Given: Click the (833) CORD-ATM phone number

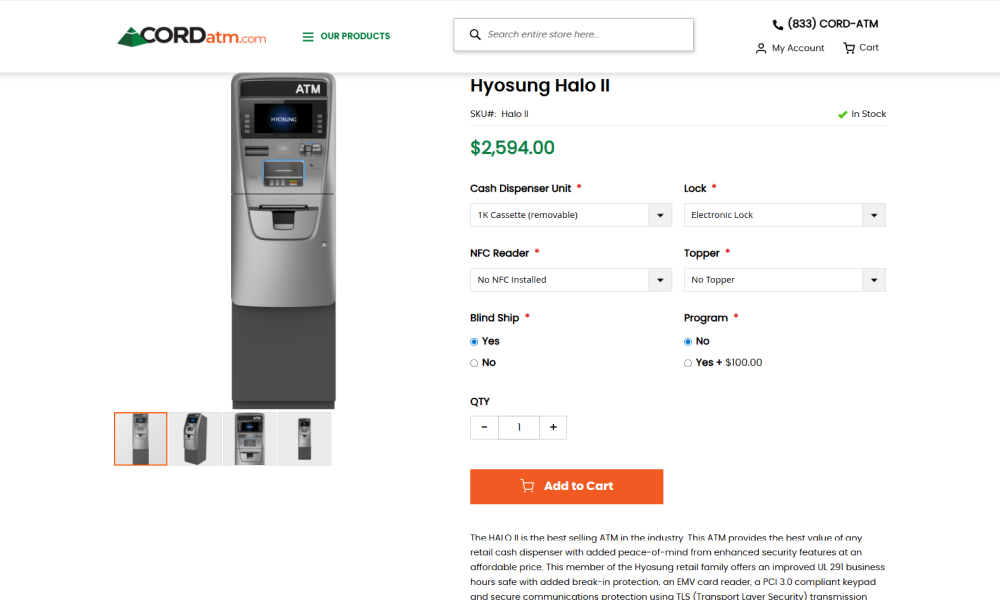Looking at the screenshot, I should click(x=832, y=24).
